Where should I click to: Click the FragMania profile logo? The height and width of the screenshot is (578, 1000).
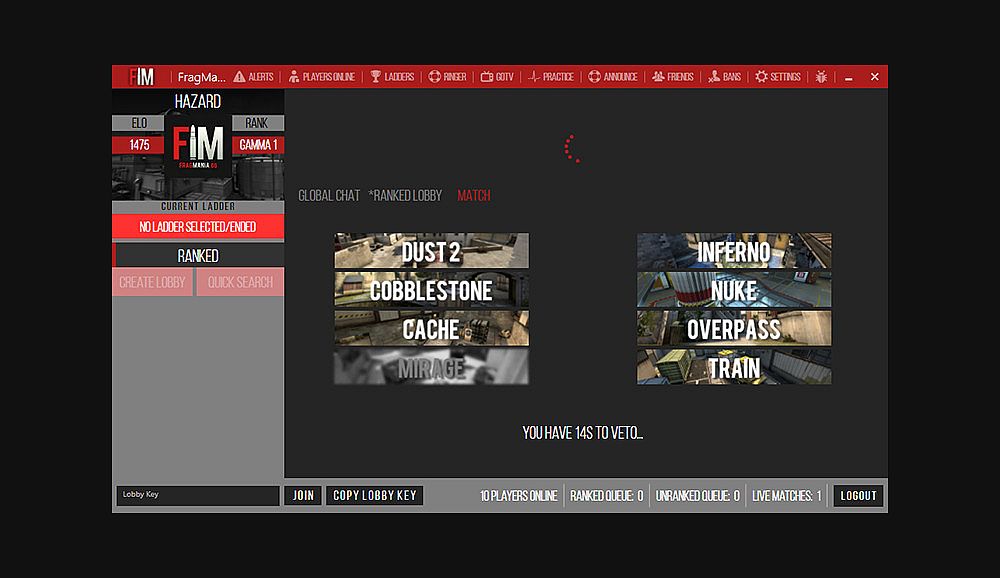click(198, 147)
